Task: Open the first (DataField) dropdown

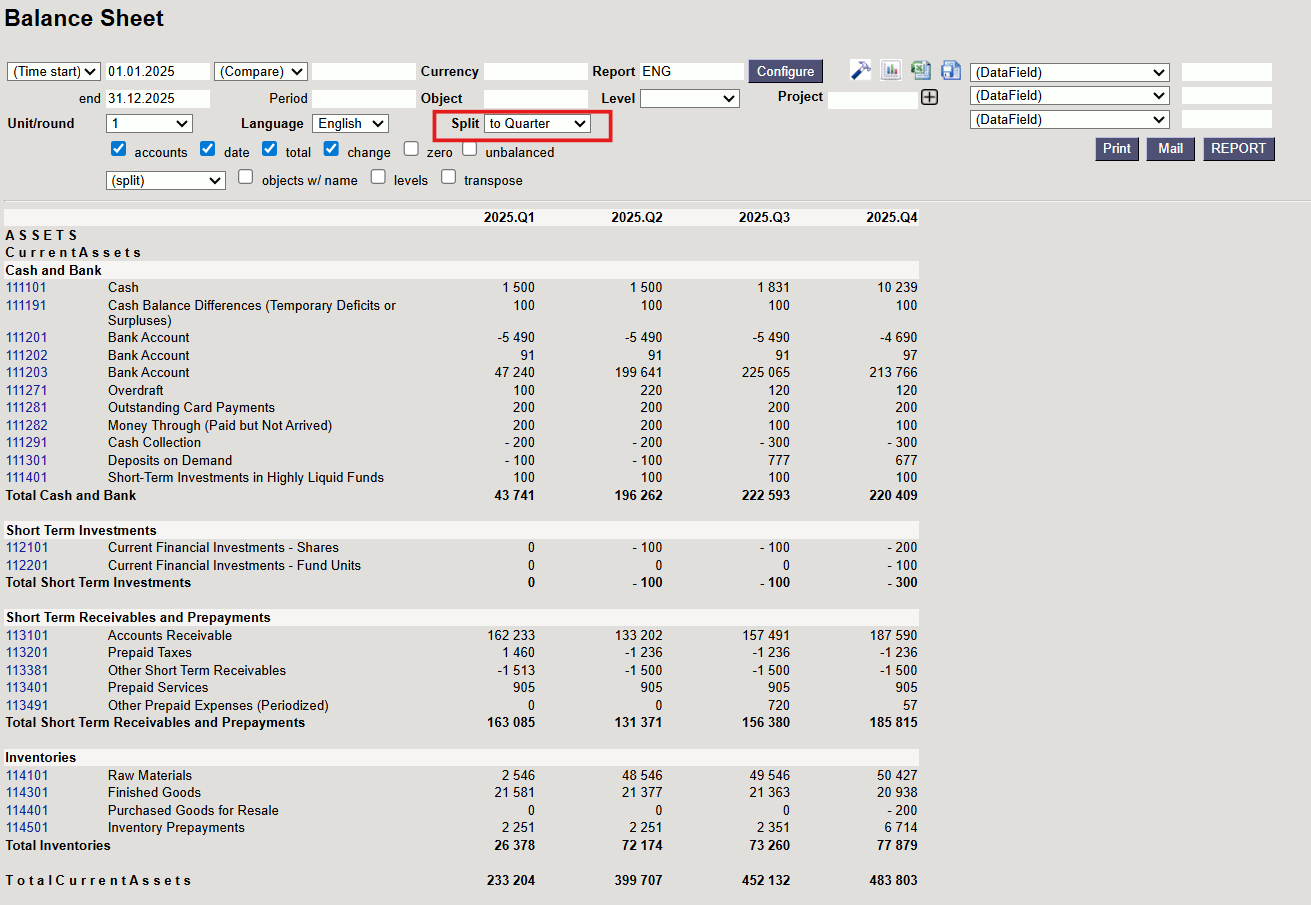Action: [x=1069, y=72]
